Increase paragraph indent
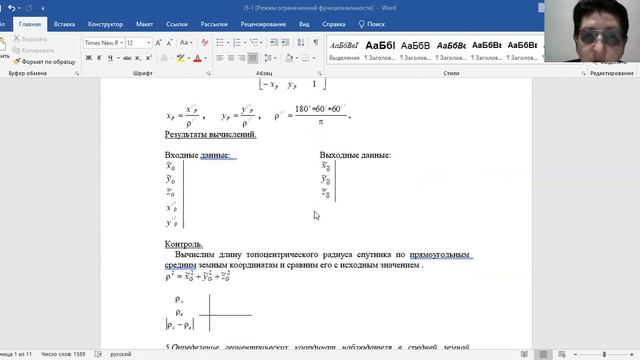The height and width of the screenshot is (360, 640). [x=285, y=42]
